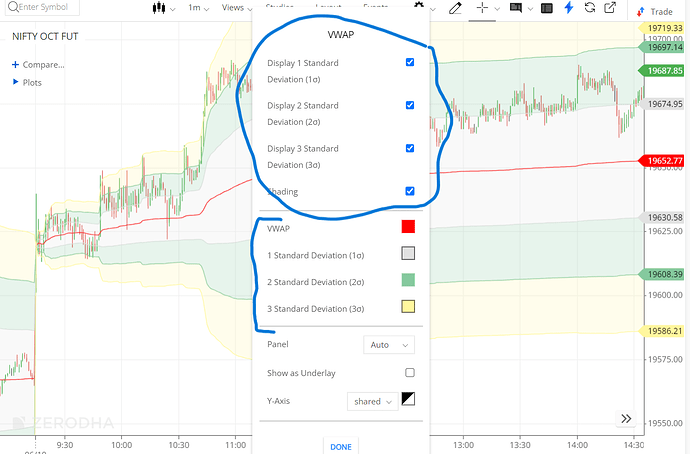Image resolution: width=690 pixels, height=454 pixels.
Task: Click the double-arrow scroll-to-latest button
Action: point(626,419)
